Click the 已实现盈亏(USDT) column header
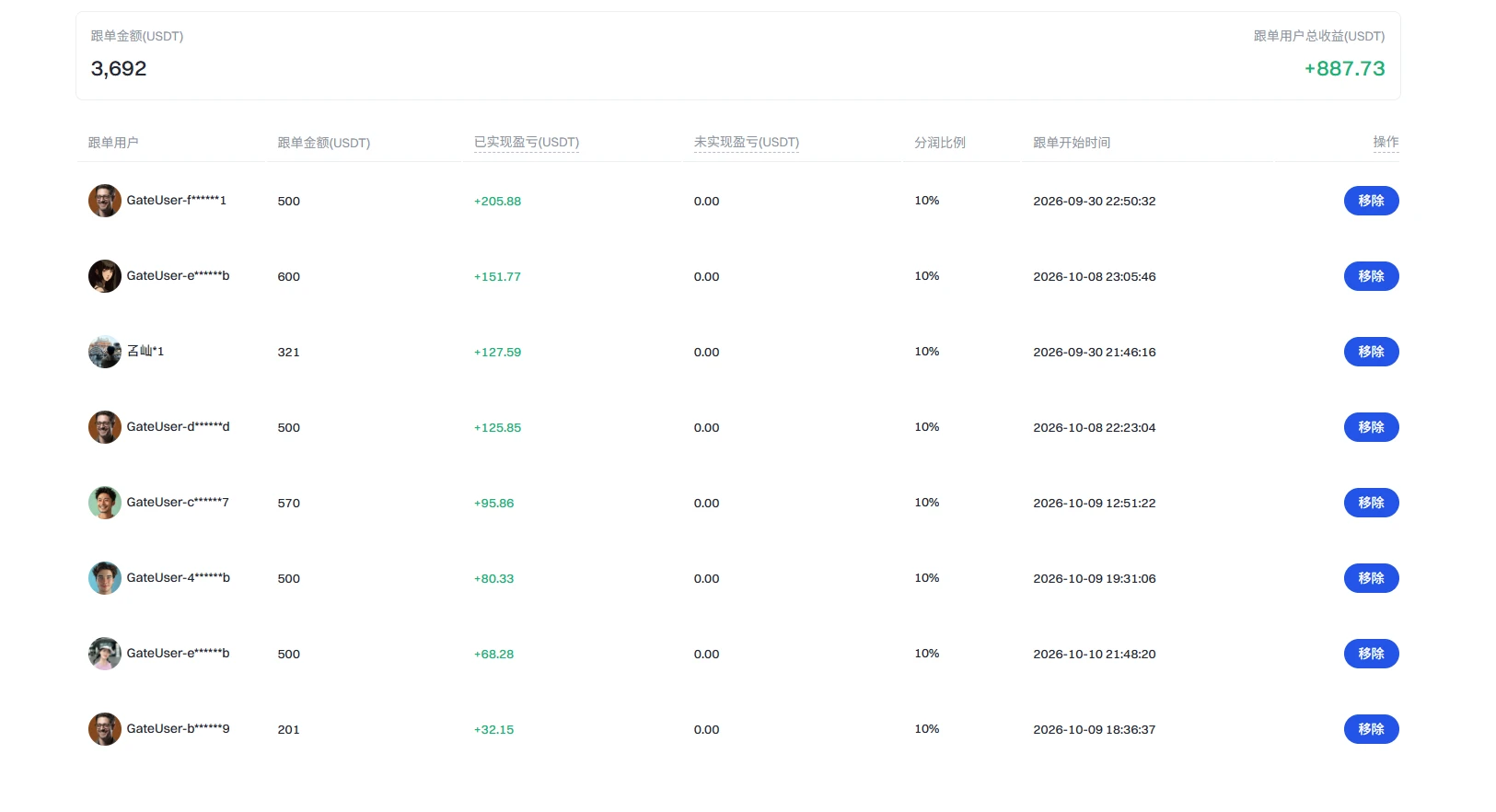 [x=527, y=142]
